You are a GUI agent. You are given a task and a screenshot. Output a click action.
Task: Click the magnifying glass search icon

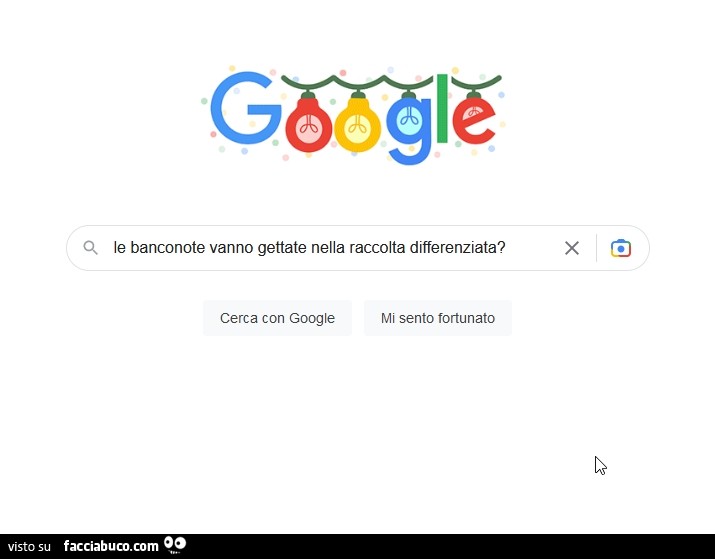pyautogui.click(x=90, y=248)
